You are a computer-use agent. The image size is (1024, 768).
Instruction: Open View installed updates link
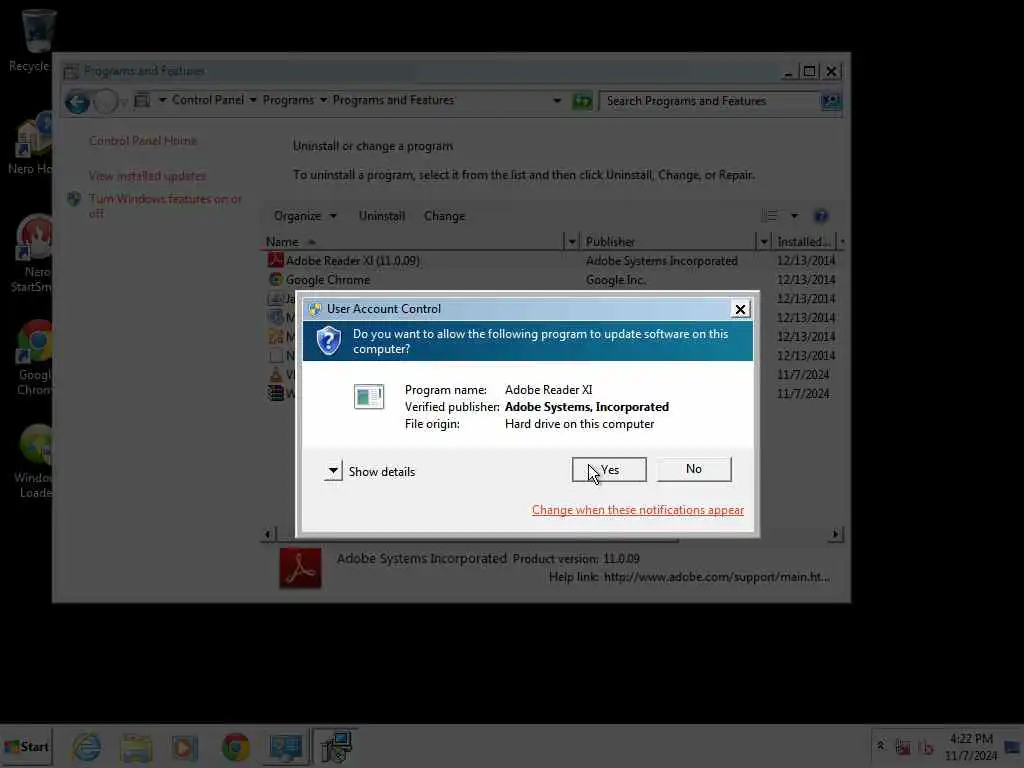147,176
